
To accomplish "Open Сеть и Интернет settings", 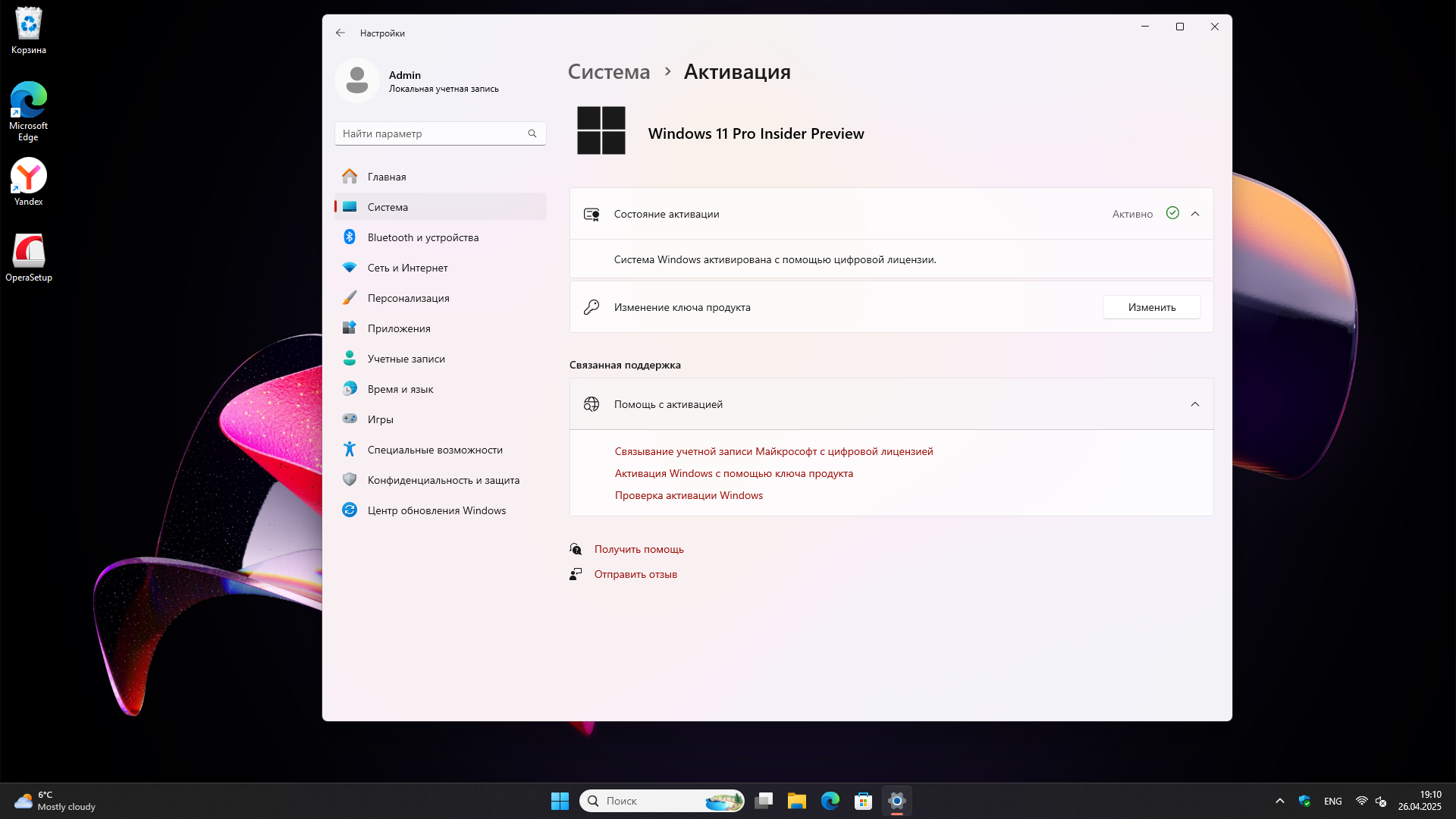I will click(407, 268).
